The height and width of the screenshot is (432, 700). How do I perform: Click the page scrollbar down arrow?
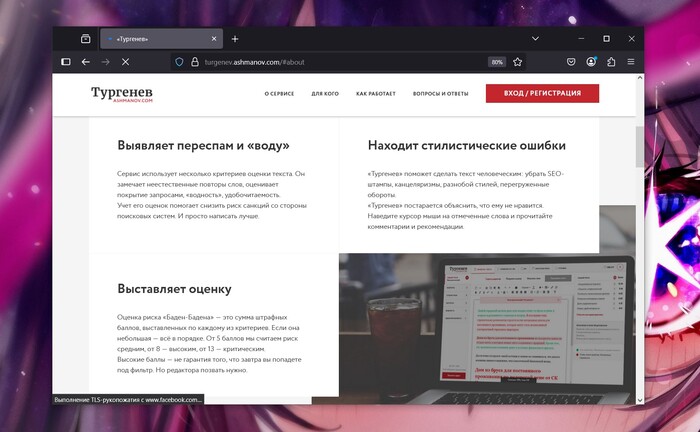[x=640, y=400]
